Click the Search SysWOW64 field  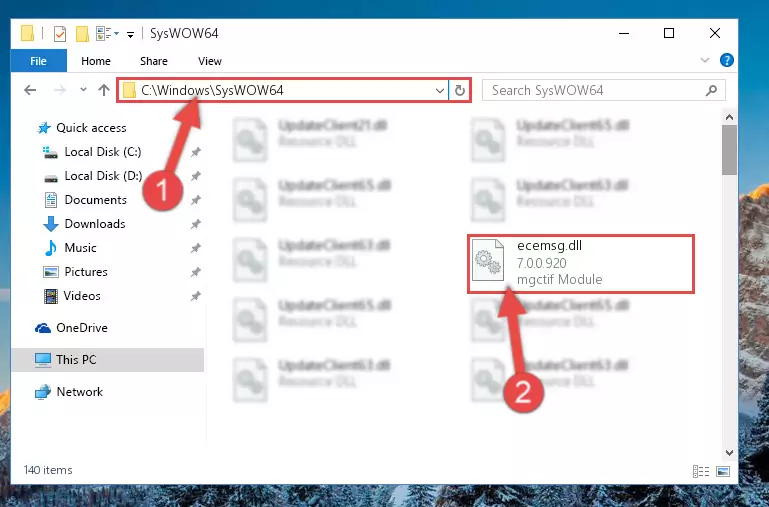tap(603, 91)
